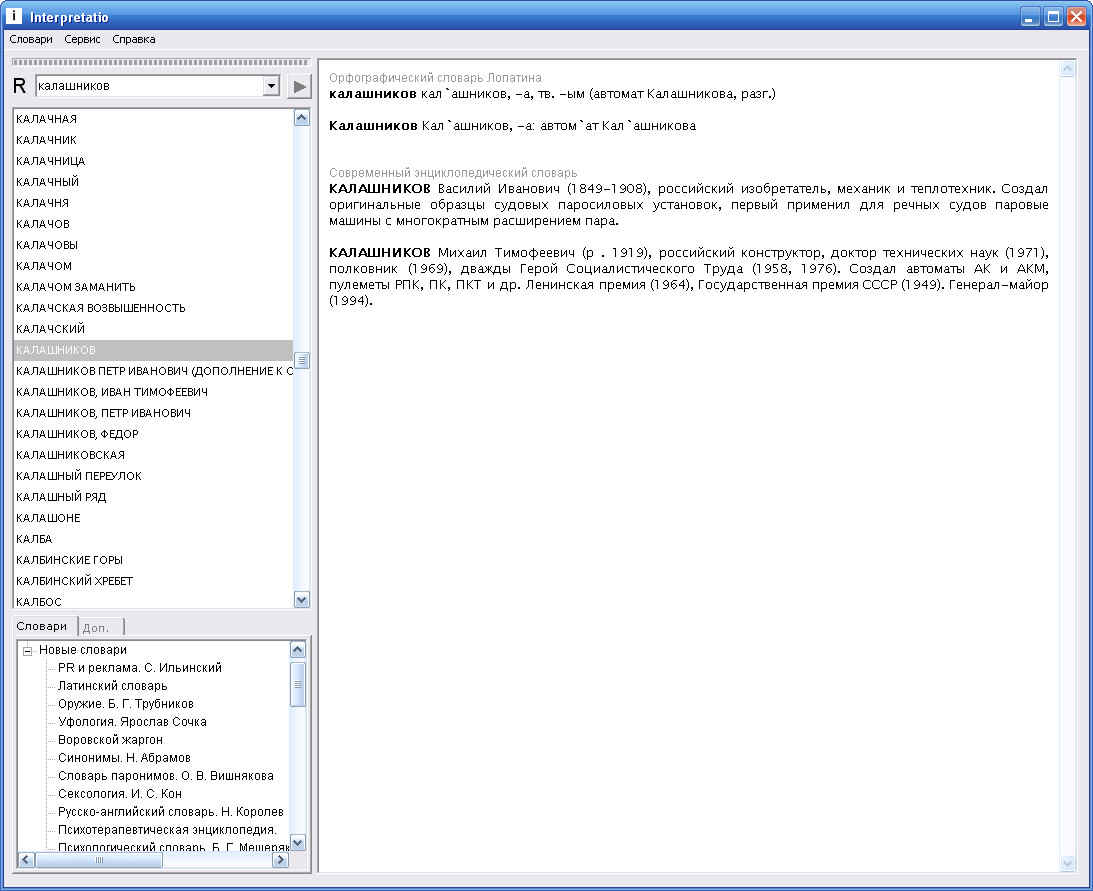Screen dimensions: 1093x891
Task: Click the R language indicator icon
Action: pos(20,86)
